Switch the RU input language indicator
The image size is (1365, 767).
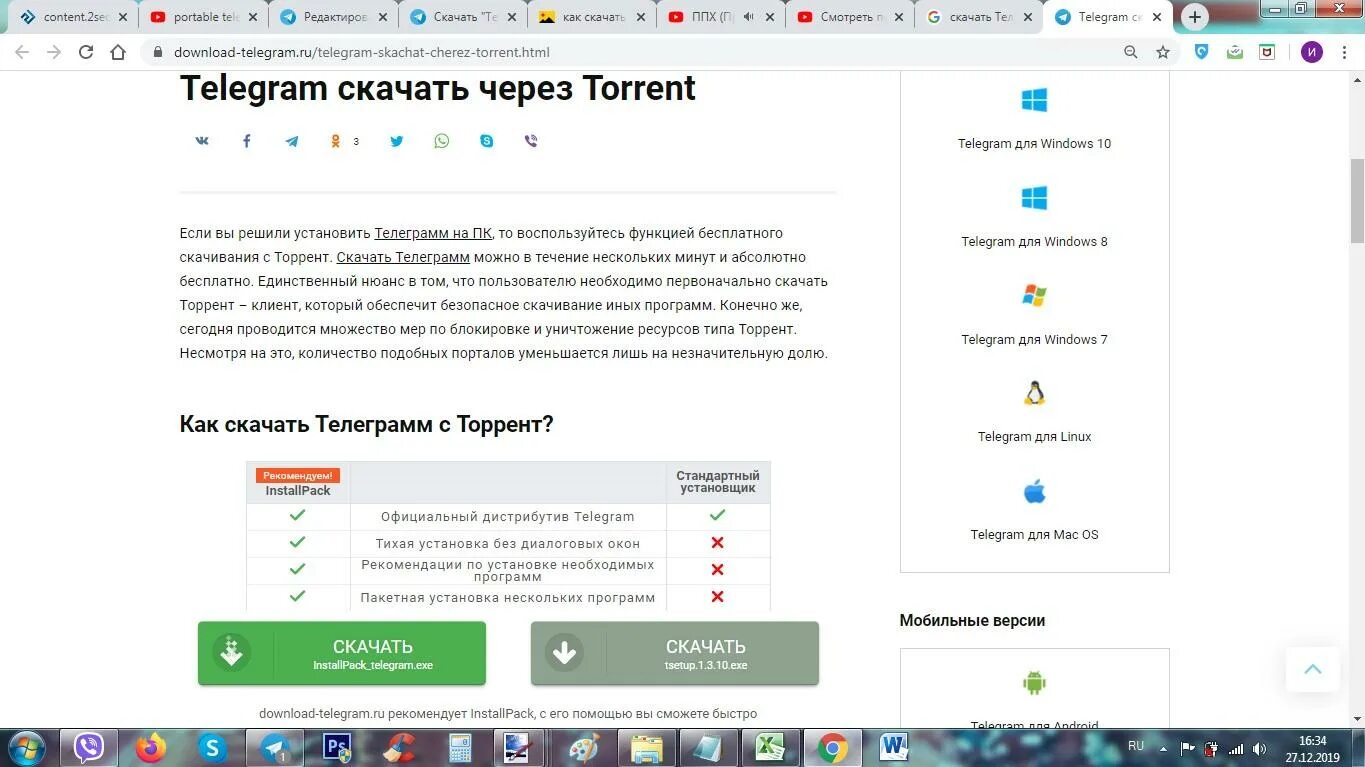(x=1136, y=747)
